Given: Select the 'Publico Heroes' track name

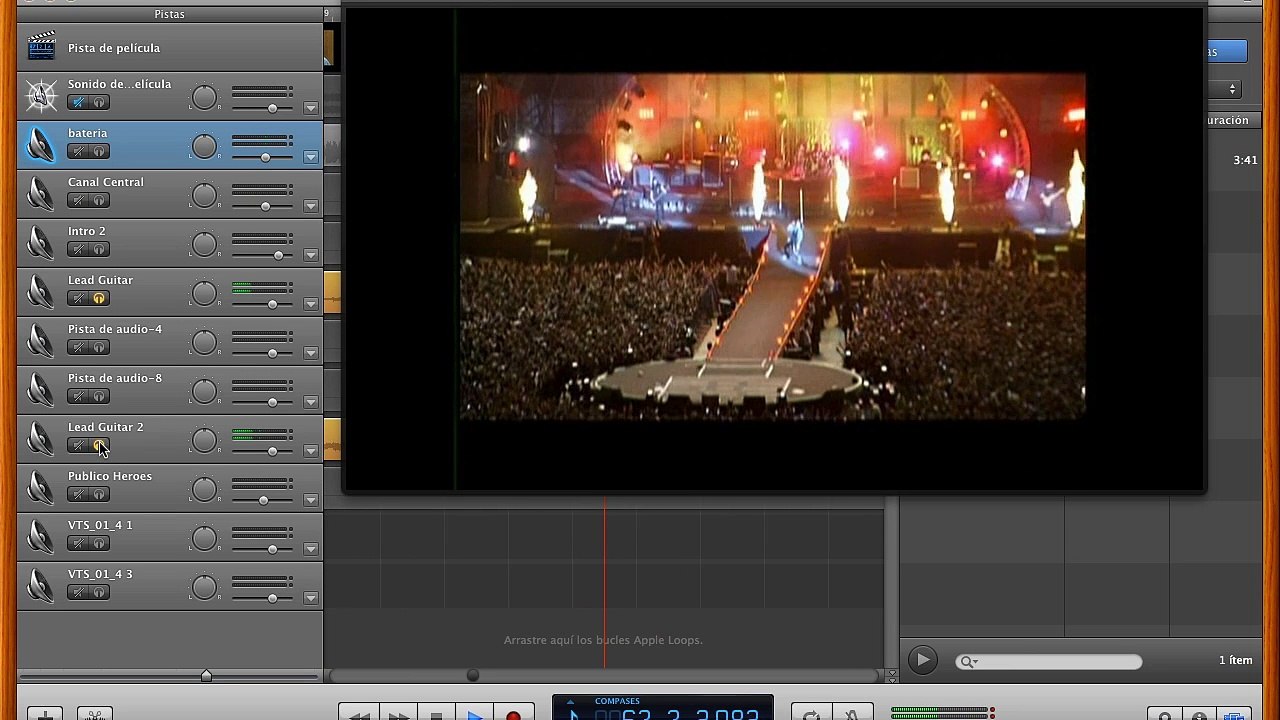Looking at the screenshot, I should 110,476.
